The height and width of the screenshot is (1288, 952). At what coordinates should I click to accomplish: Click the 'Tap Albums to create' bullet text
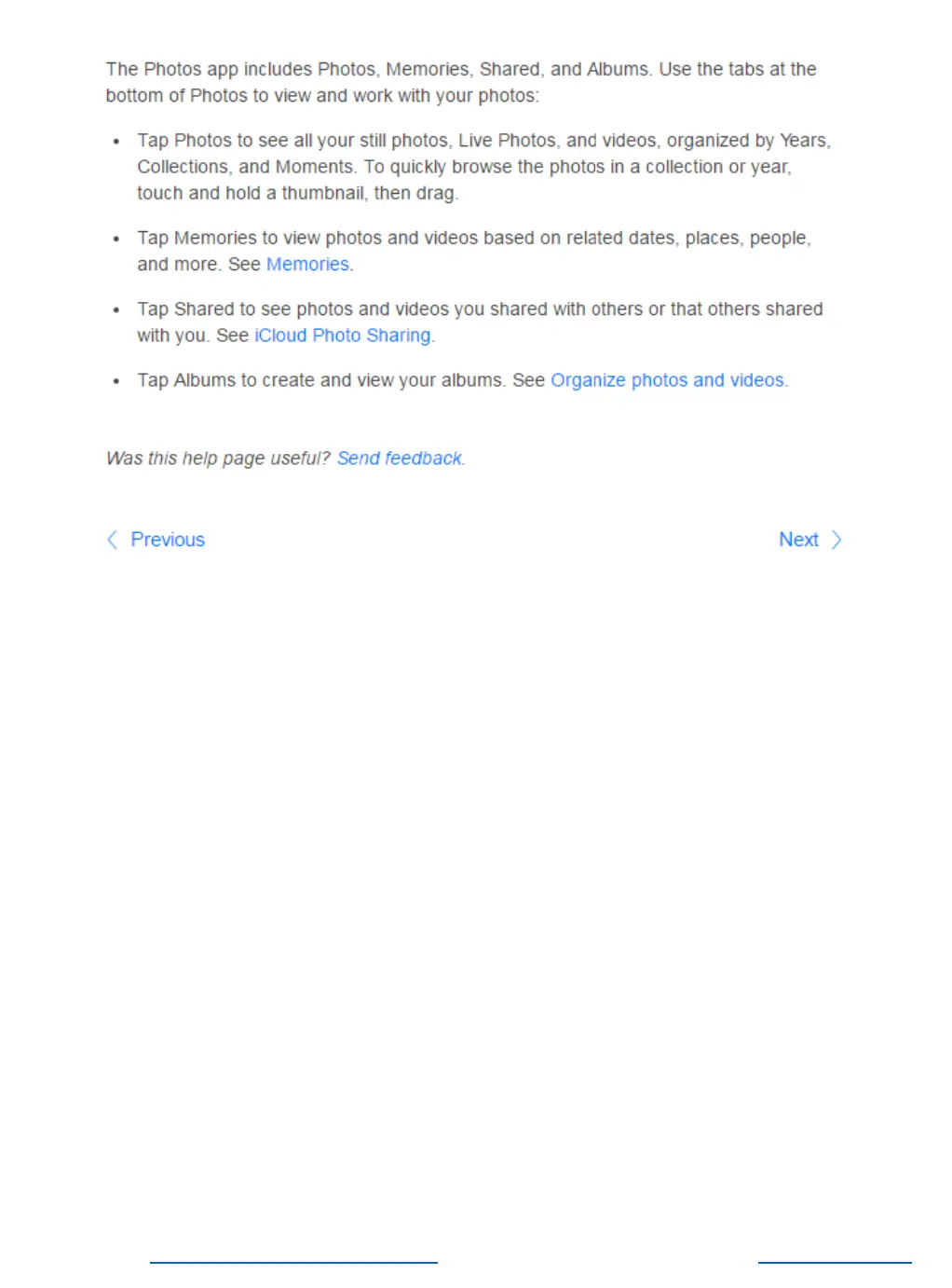click(x=463, y=380)
